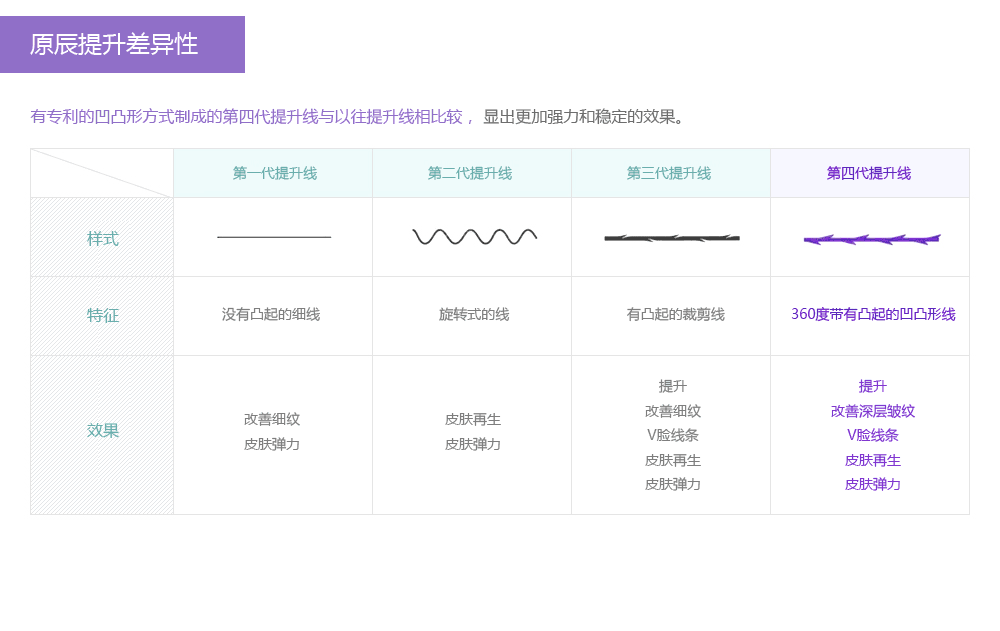Click the straight thin line illustration

(272, 237)
